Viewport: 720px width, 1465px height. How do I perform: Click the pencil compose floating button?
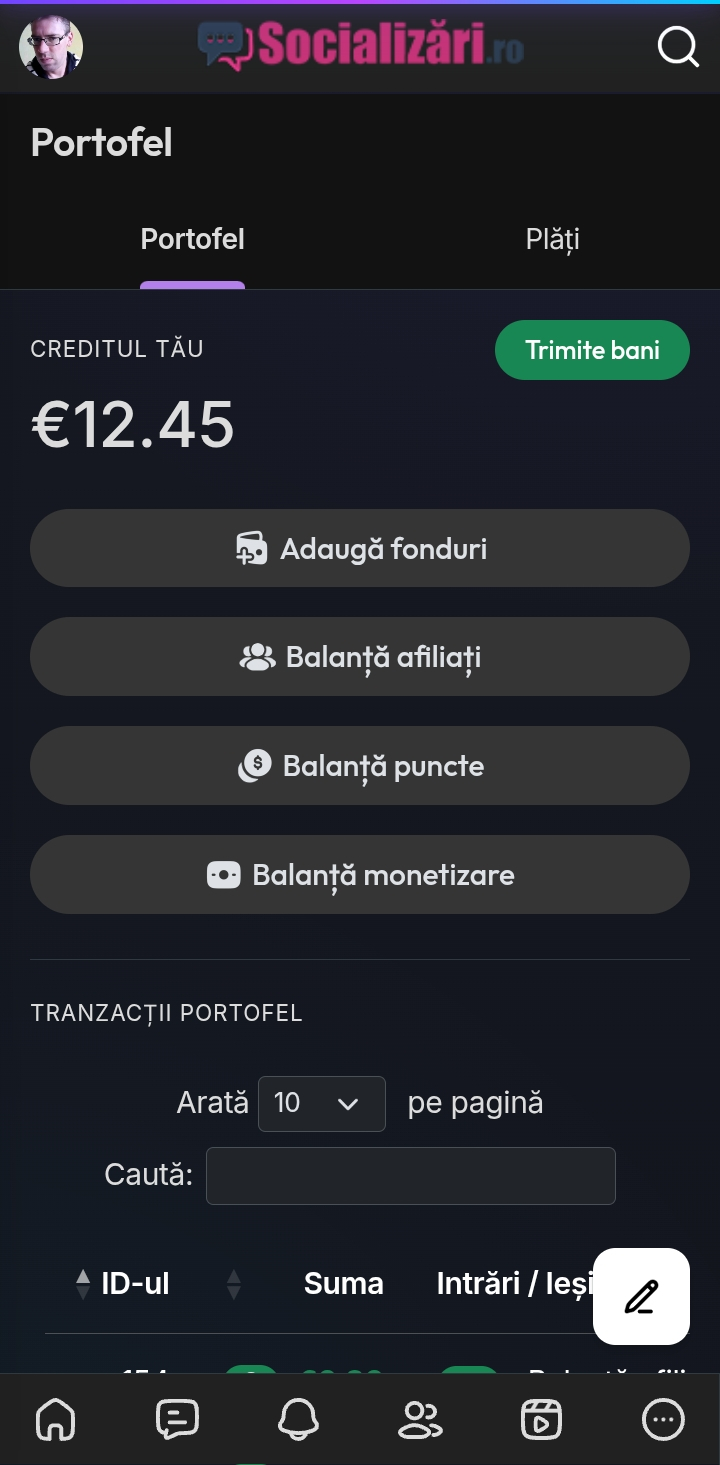pos(641,1296)
